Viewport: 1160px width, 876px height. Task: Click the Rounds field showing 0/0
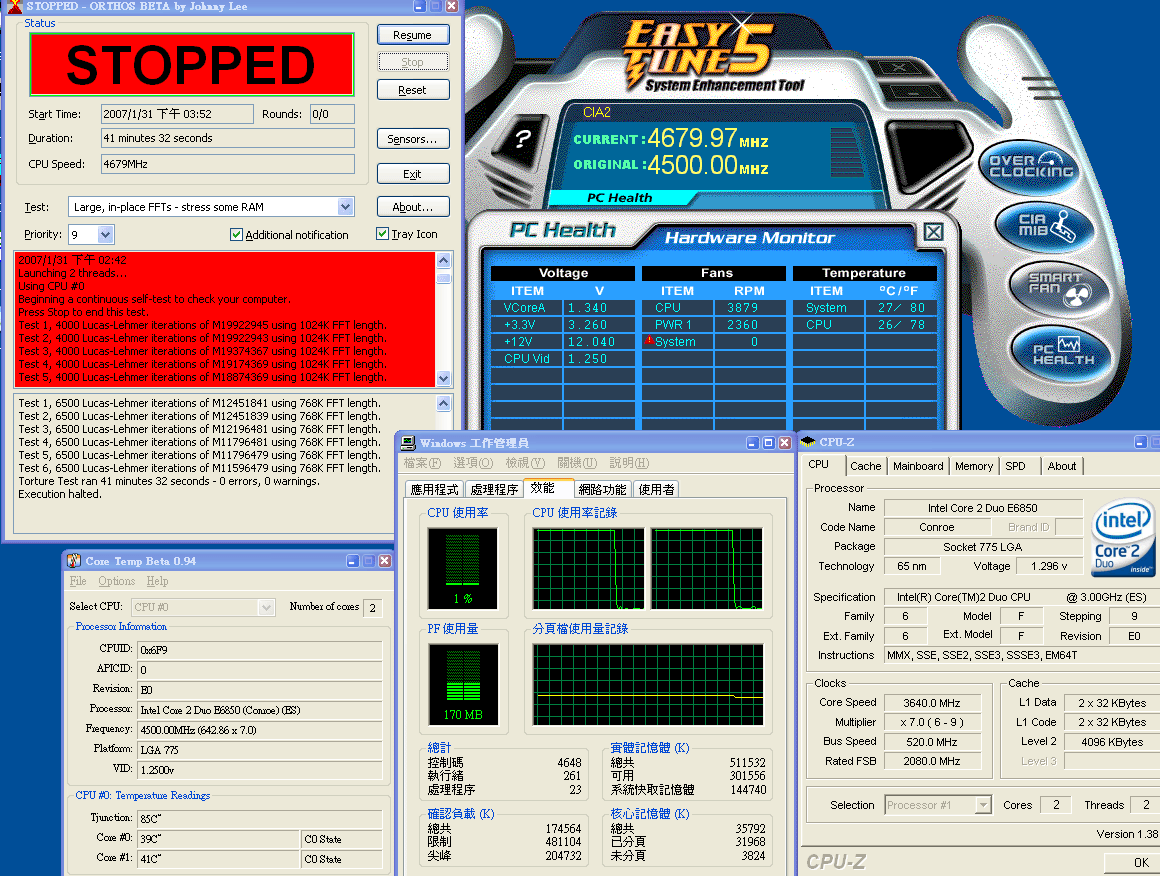pyautogui.click(x=331, y=114)
